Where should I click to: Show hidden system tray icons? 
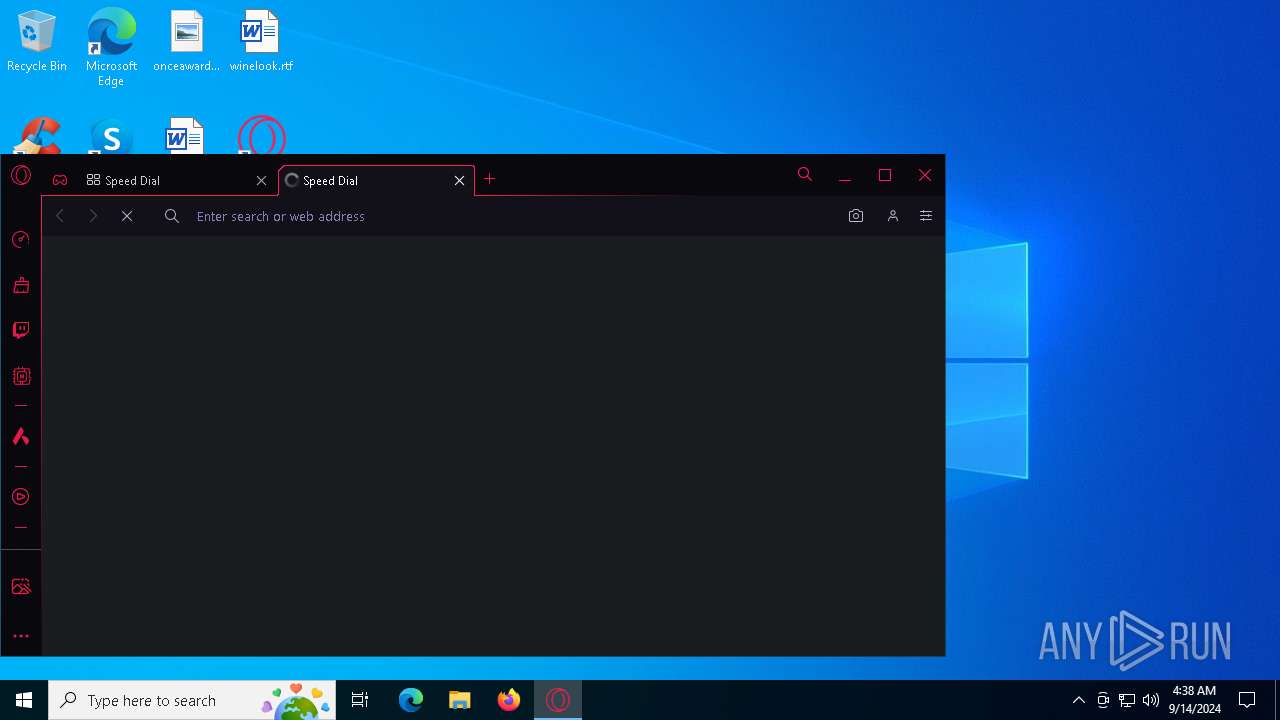click(x=1078, y=700)
